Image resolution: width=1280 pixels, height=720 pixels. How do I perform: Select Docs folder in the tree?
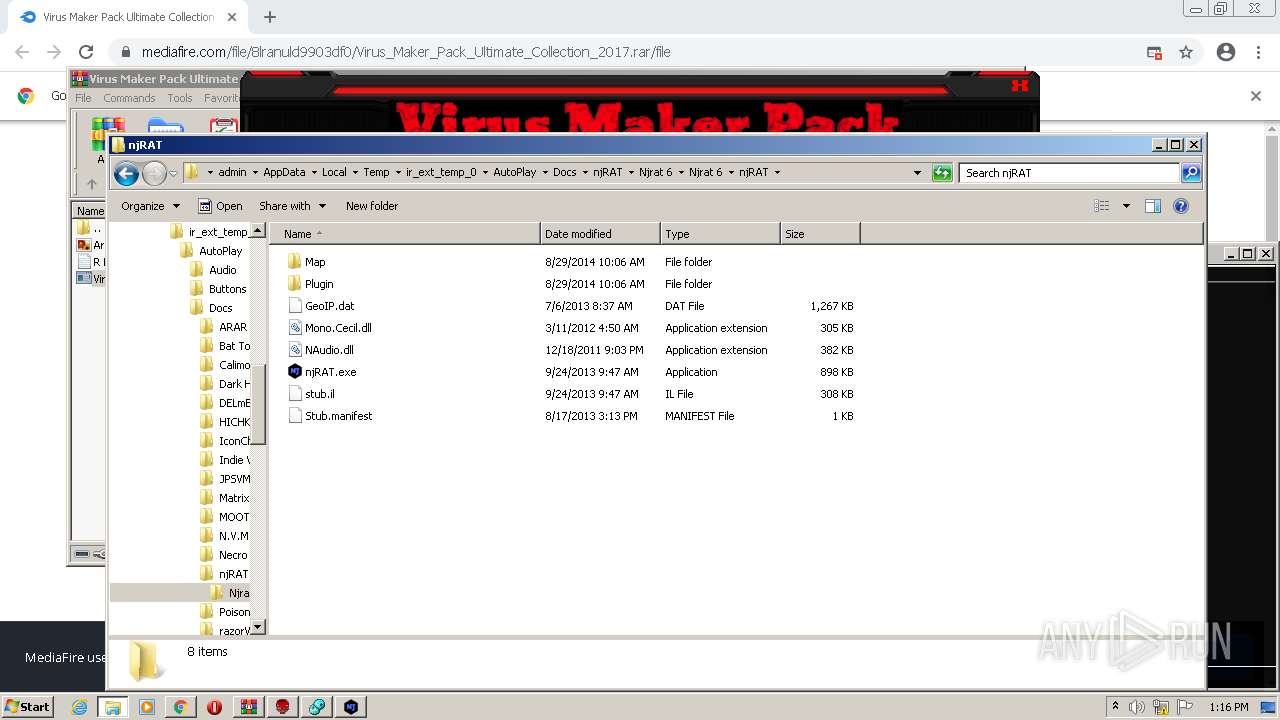click(220, 308)
